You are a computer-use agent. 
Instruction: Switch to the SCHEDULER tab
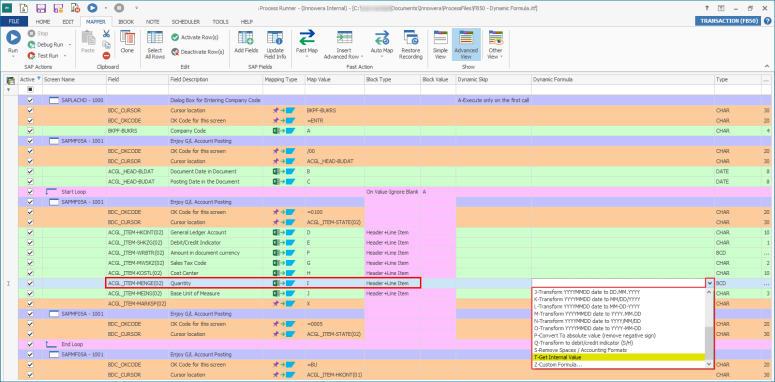tap(186, 22)
